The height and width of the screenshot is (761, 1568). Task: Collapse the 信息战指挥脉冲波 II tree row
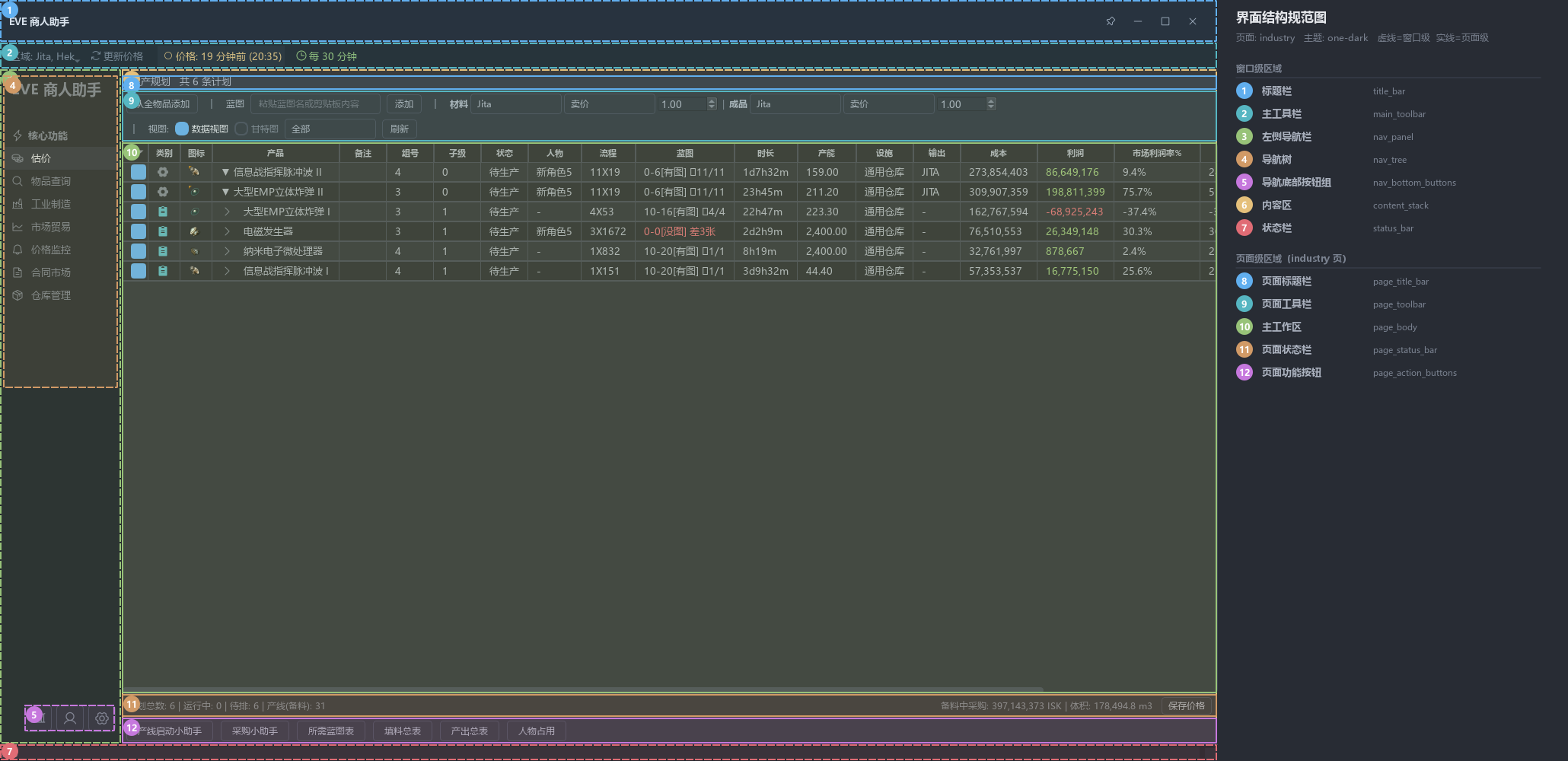click(x=225, y=173)
